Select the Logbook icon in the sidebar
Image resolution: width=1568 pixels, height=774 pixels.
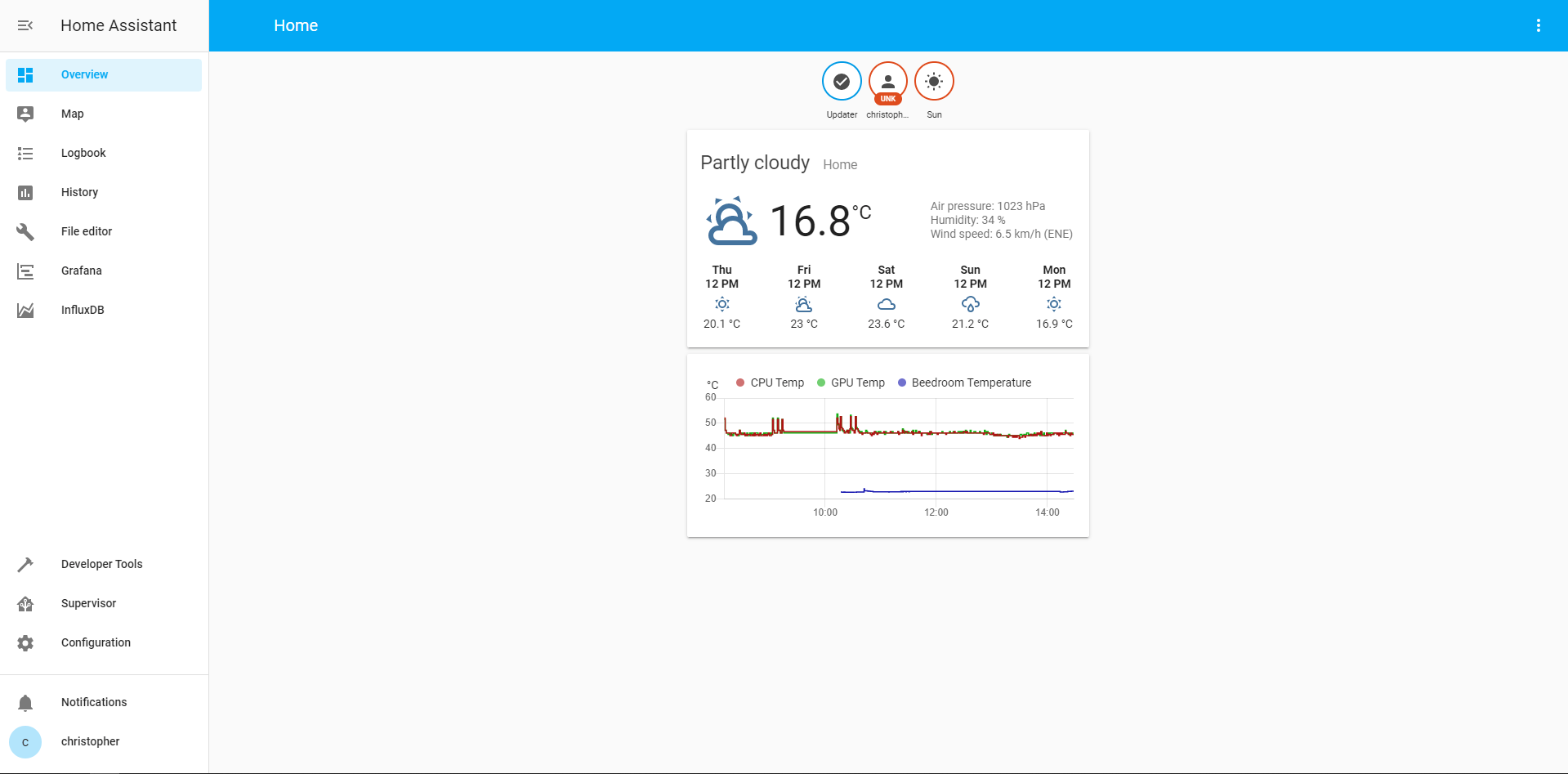pos(25,153)
